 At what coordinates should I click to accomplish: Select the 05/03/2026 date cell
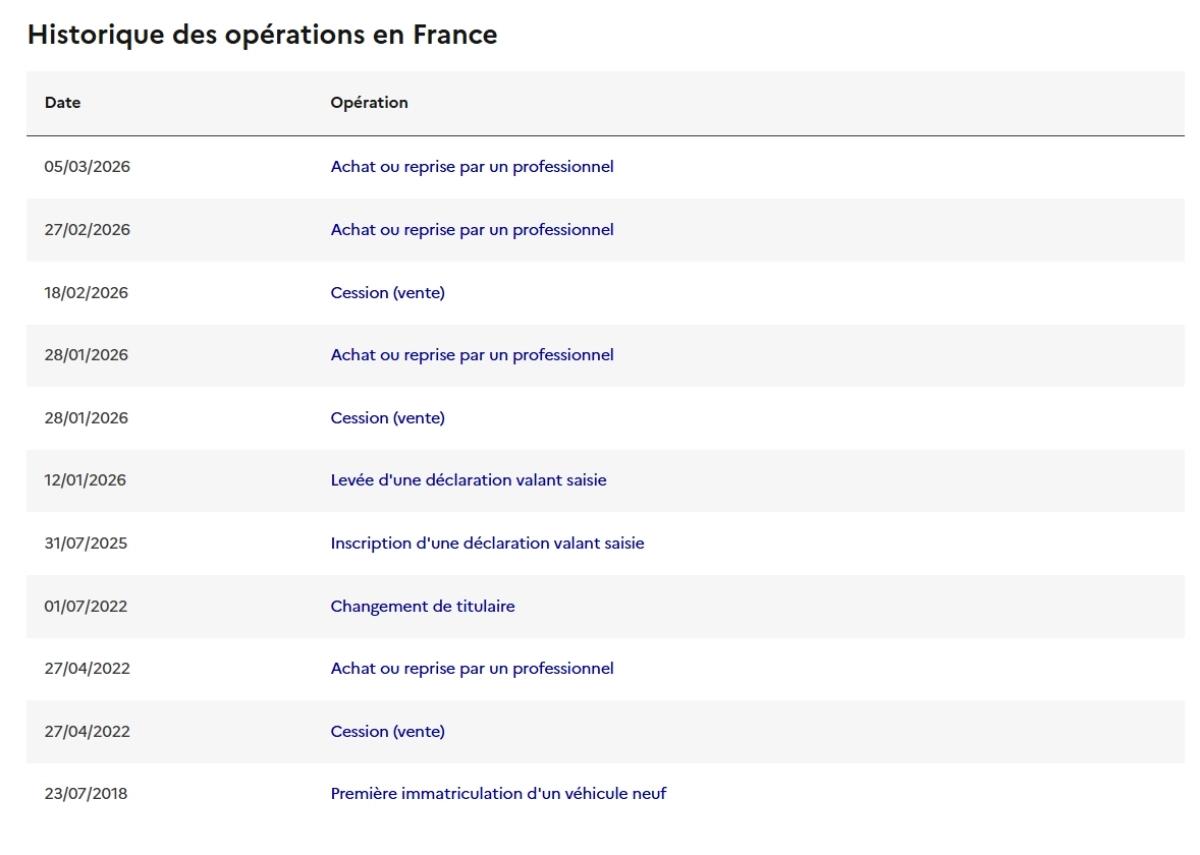[87, 167]
